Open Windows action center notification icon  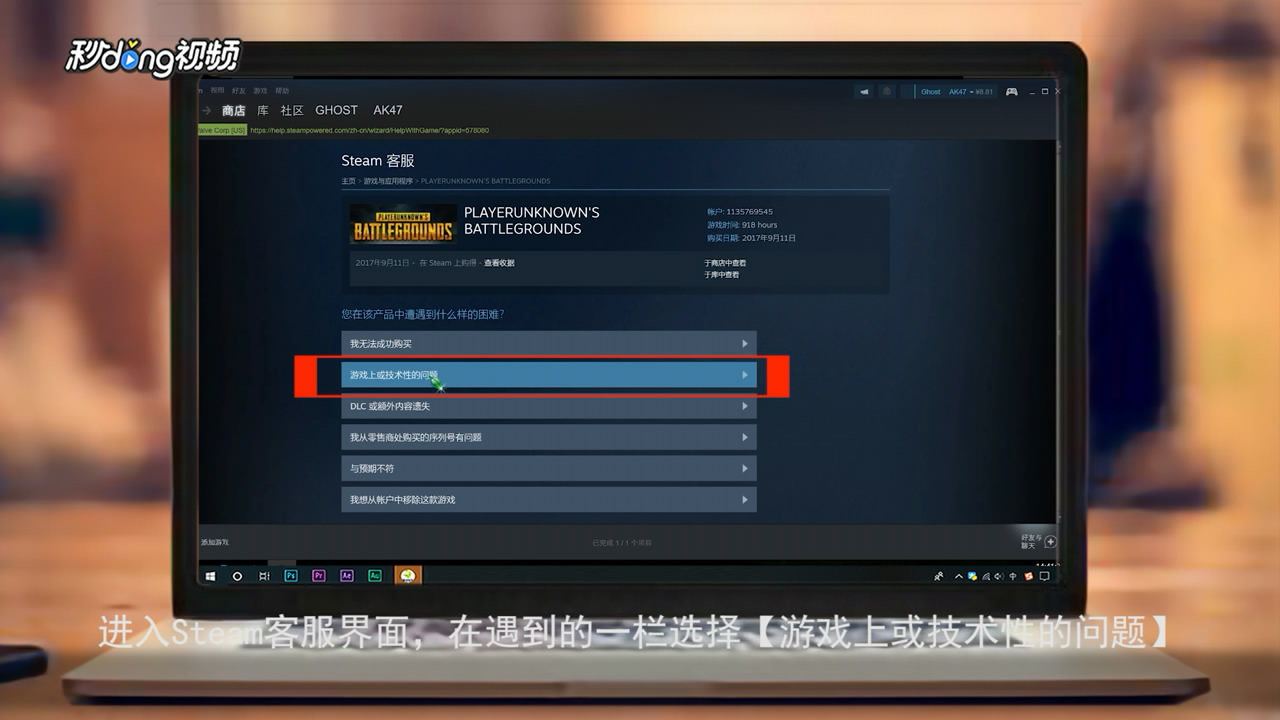pos(1045,577)
